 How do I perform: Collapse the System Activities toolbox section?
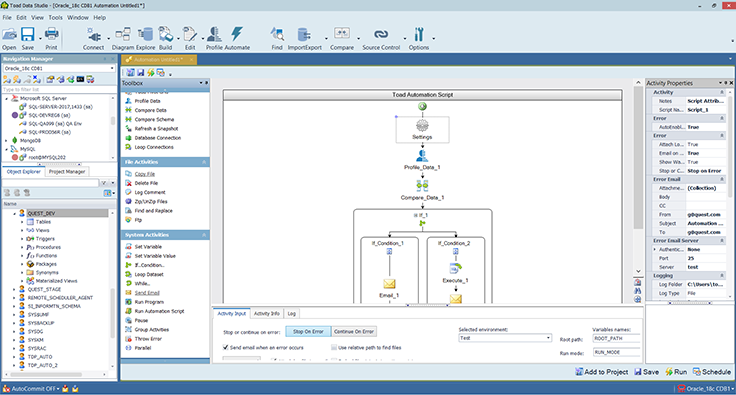204,235
